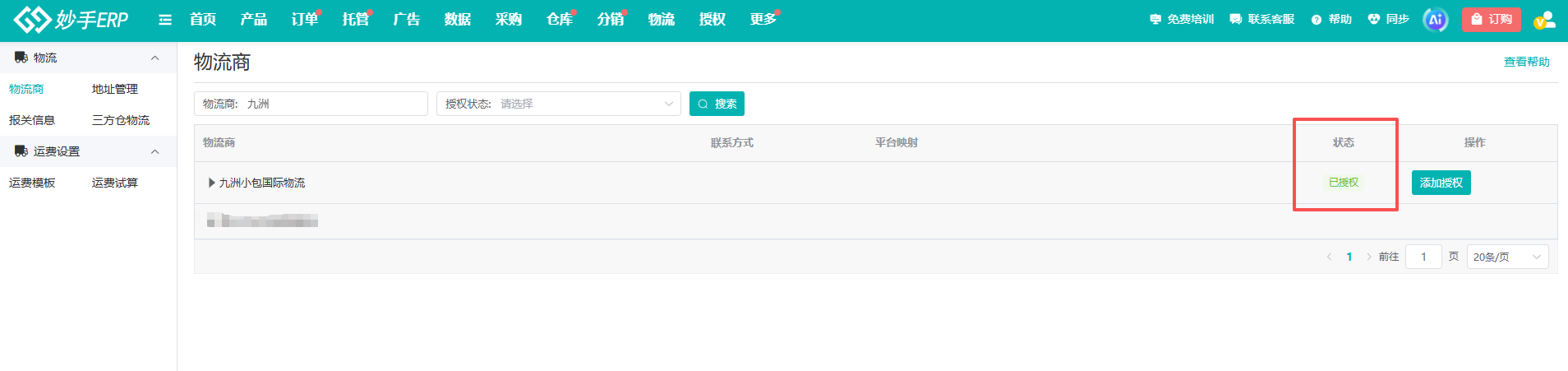Viewport: 1568px width, 371px height.
Task: Click 免费培训 link
Action: click(x=1182, y=20)
